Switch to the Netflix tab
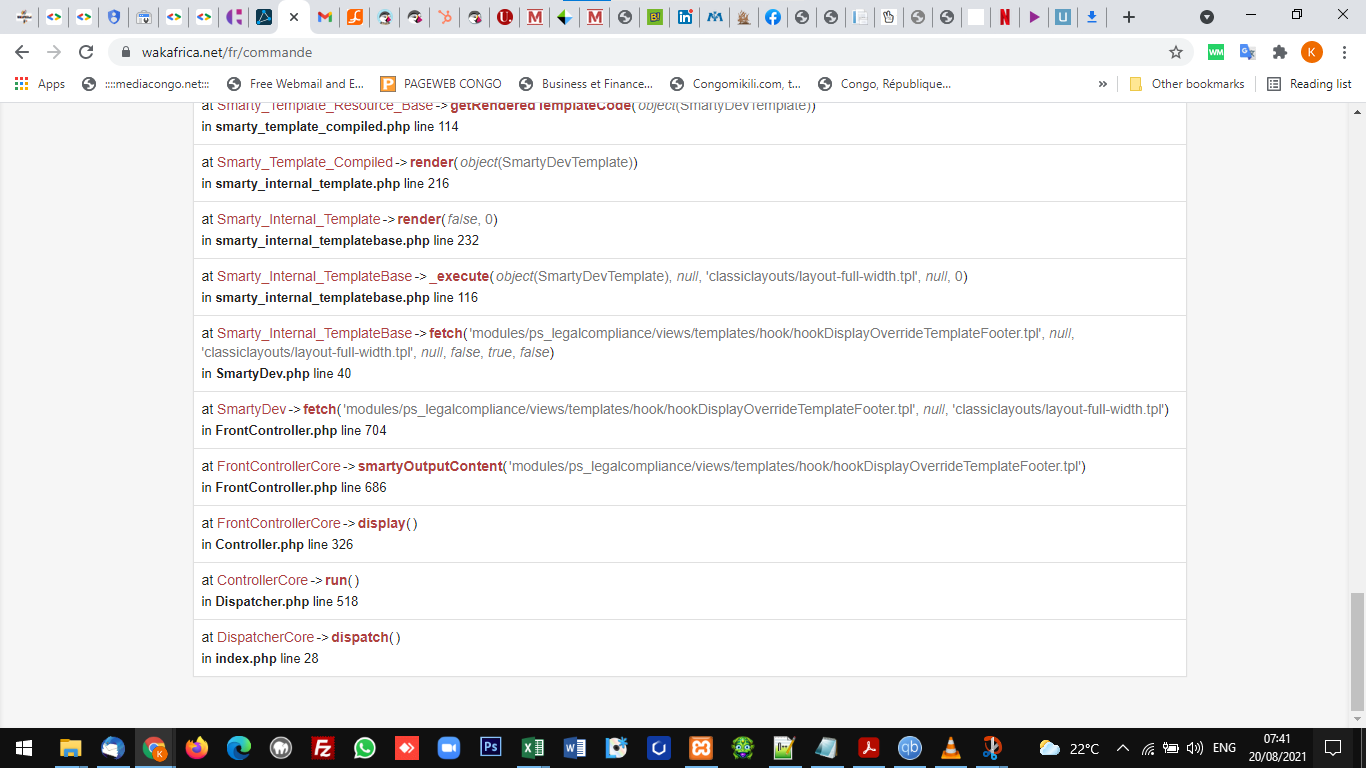The height and width of the screenshot is (768, 1366). pos(1004,17)
